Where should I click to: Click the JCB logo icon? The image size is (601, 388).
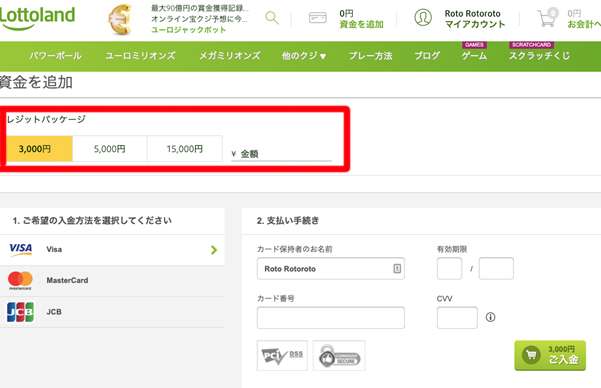click(x=20, y=312)
